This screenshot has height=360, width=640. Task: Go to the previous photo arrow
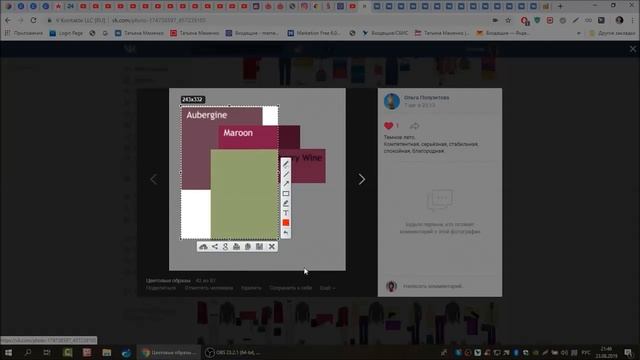pos(153,179)
